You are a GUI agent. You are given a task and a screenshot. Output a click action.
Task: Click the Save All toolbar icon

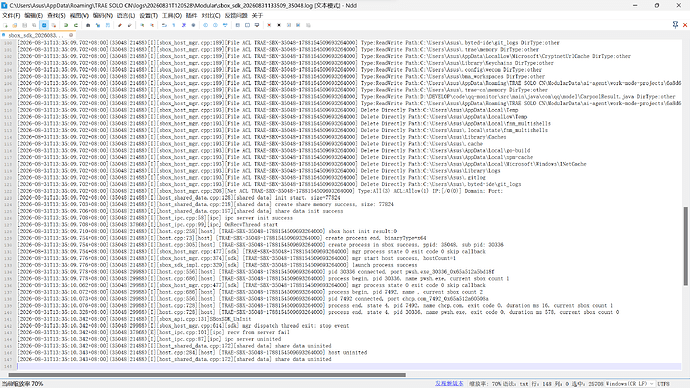tap(34, 25)
